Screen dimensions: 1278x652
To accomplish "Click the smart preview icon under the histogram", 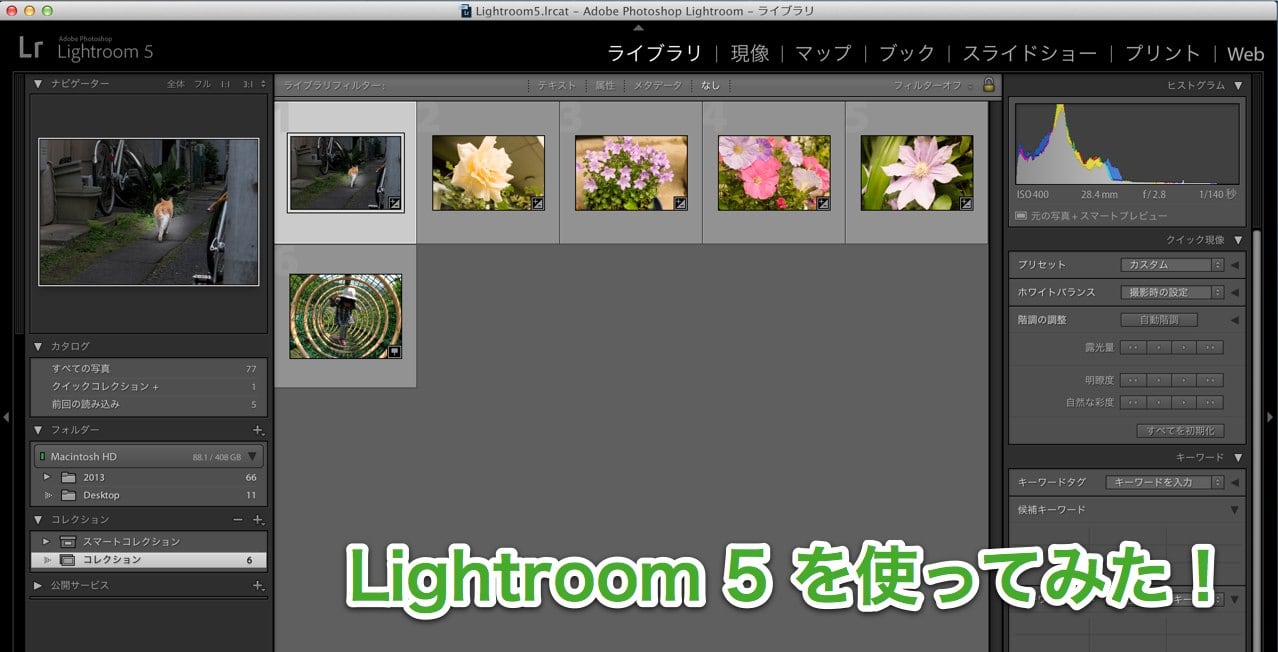I will click(1021, 216).
